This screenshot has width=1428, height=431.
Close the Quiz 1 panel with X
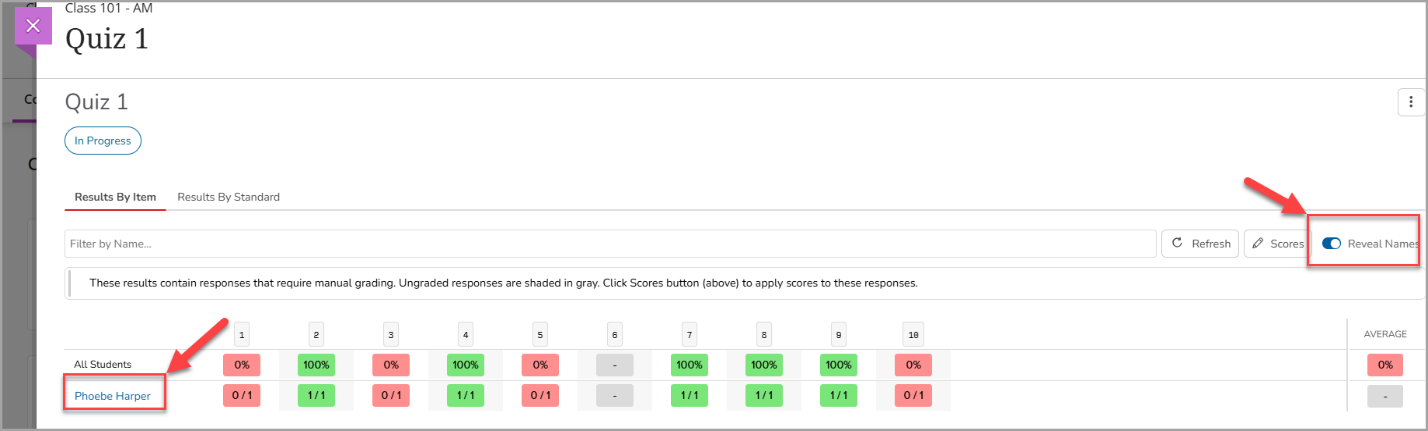pyautogui.click(x=33, y=26)
